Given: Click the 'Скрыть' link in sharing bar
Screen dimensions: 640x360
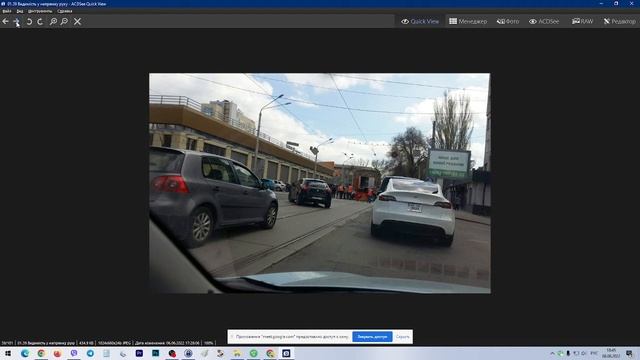Looking at the screenshot, I should click(x=402, y=337).
